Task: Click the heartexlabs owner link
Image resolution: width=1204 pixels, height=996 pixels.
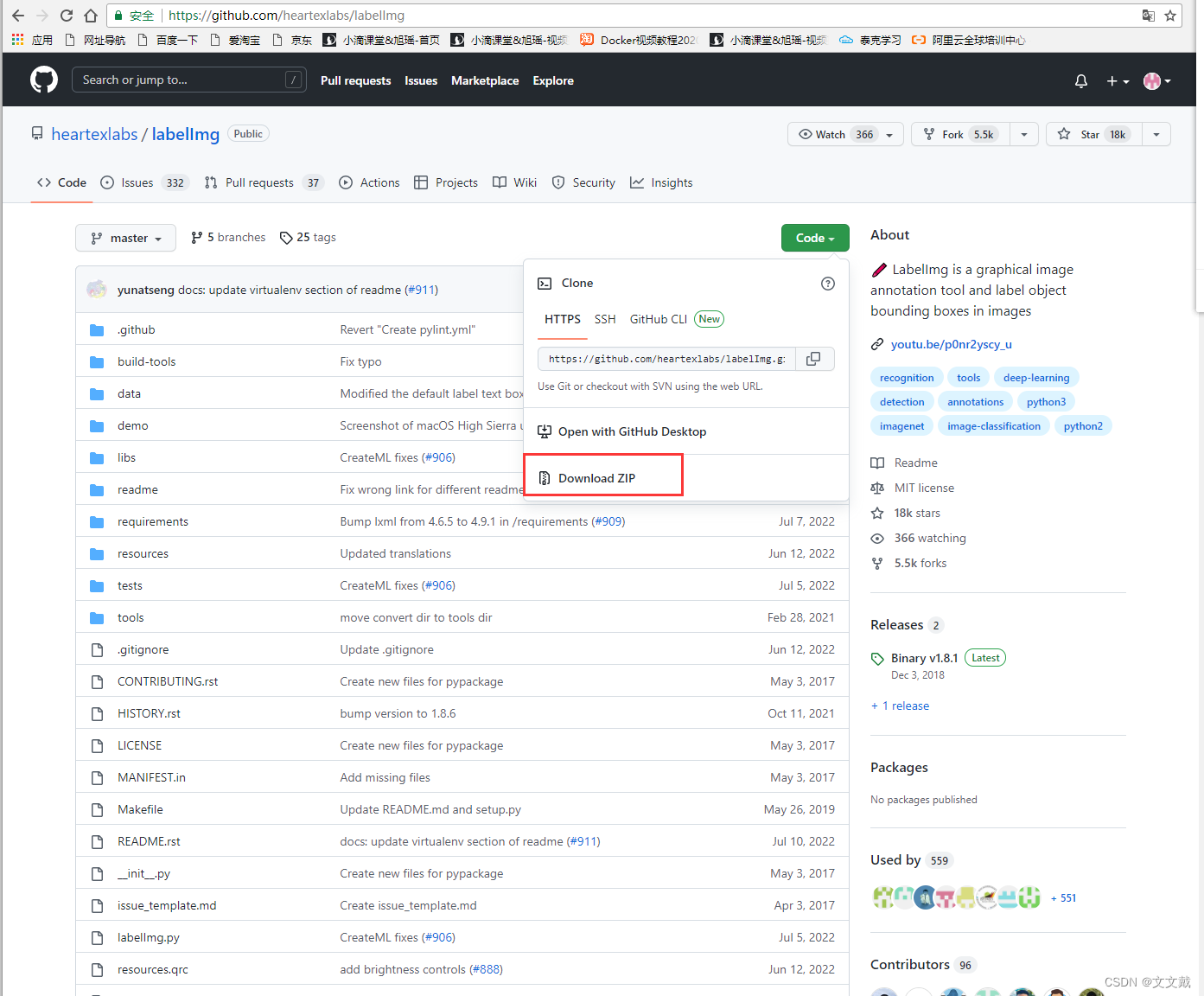Action: coord(94,134)
